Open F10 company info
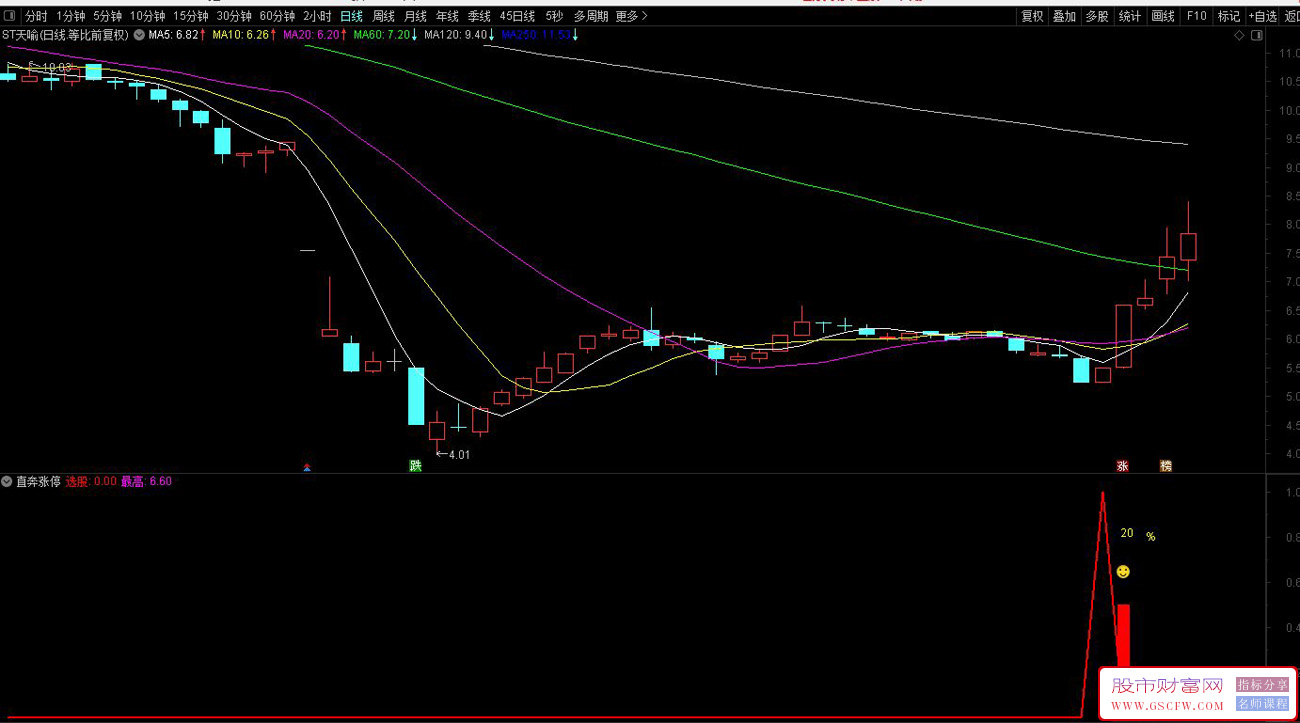The image size is (1300, 723). coord(1196,16)
